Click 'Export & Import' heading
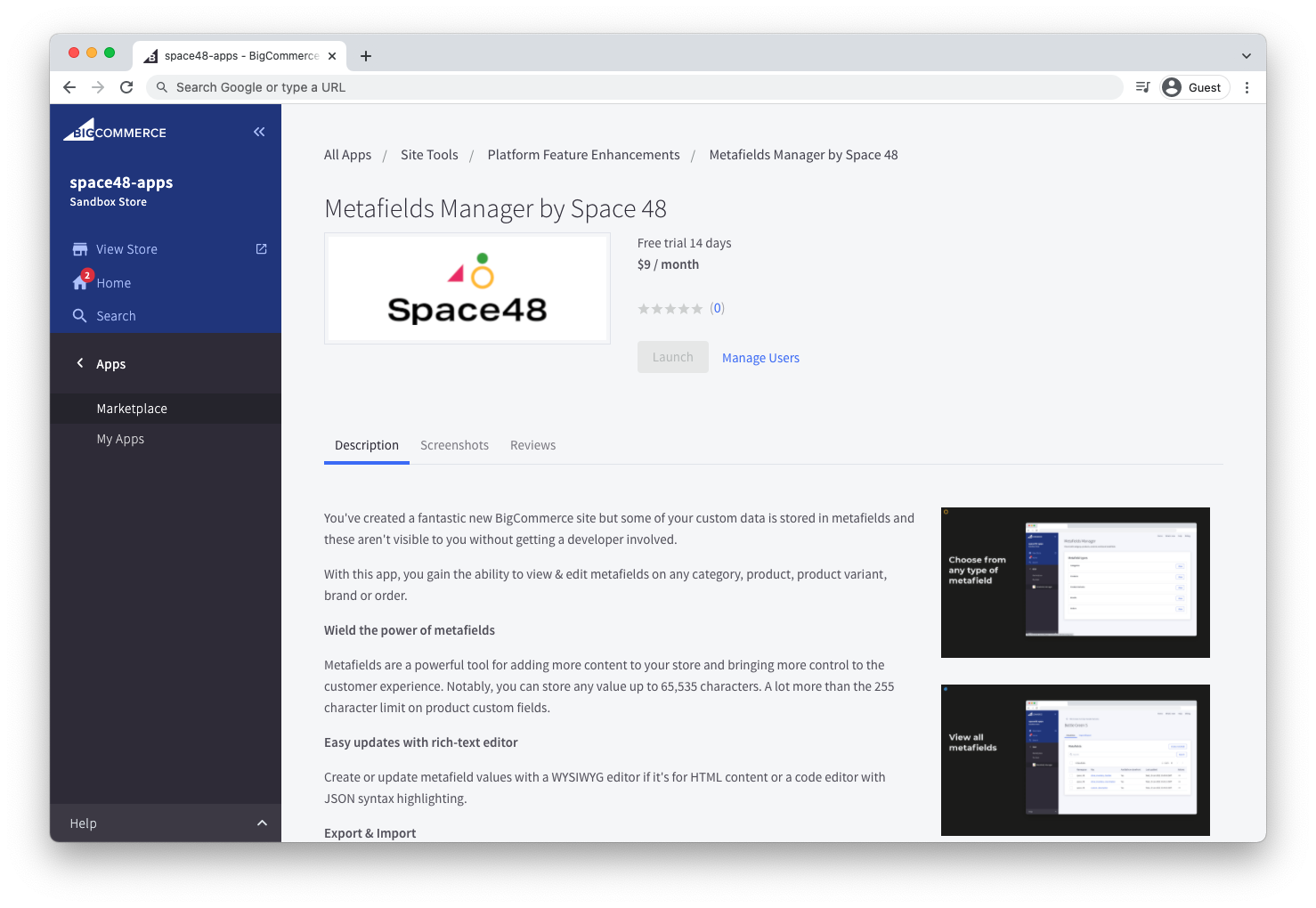The width and height of the screenshot is (1316, 908). tap(370, 833)
